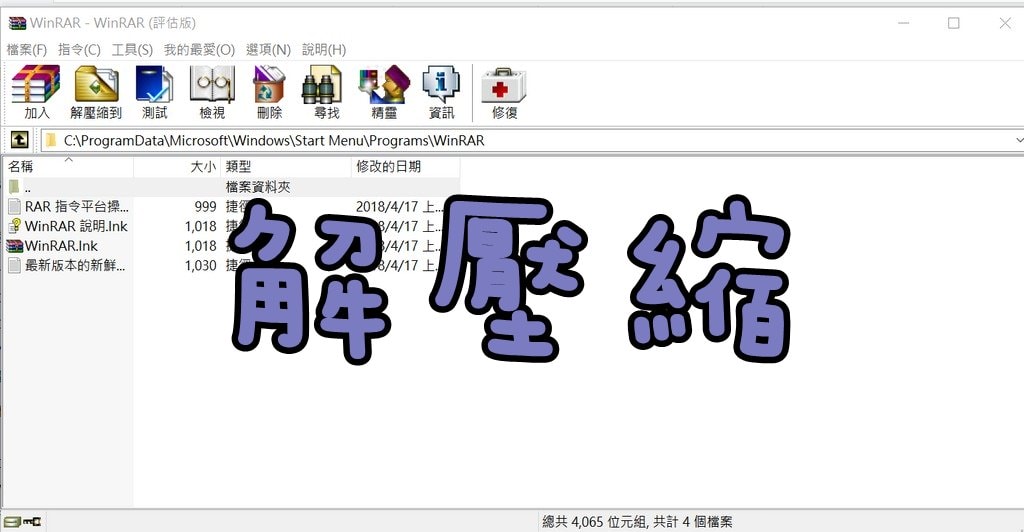Select the parent folder '..' row
1024x532 pixels.
pos(231,187)
